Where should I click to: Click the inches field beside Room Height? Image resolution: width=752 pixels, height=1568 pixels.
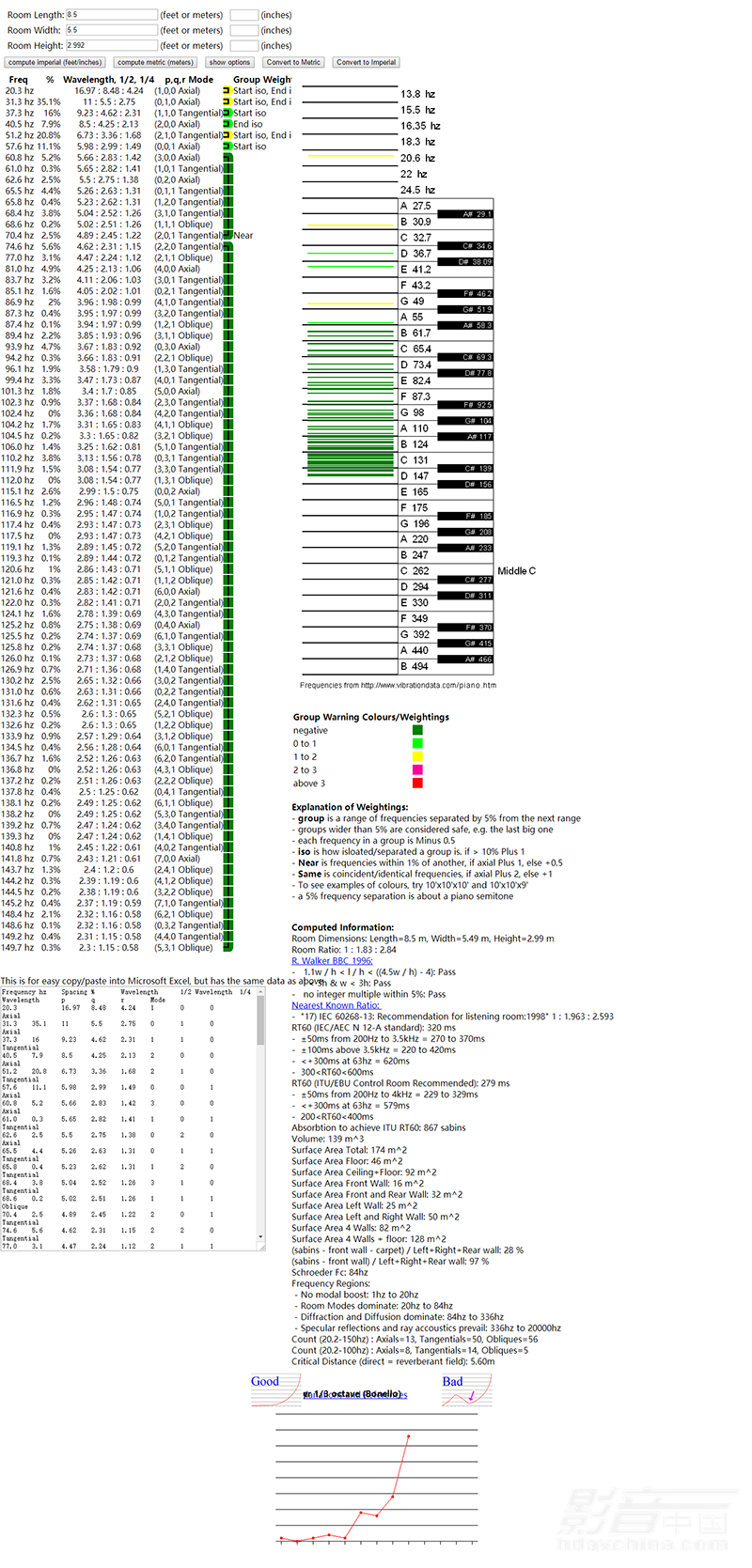pyautogui.click(x=244, y=45)
